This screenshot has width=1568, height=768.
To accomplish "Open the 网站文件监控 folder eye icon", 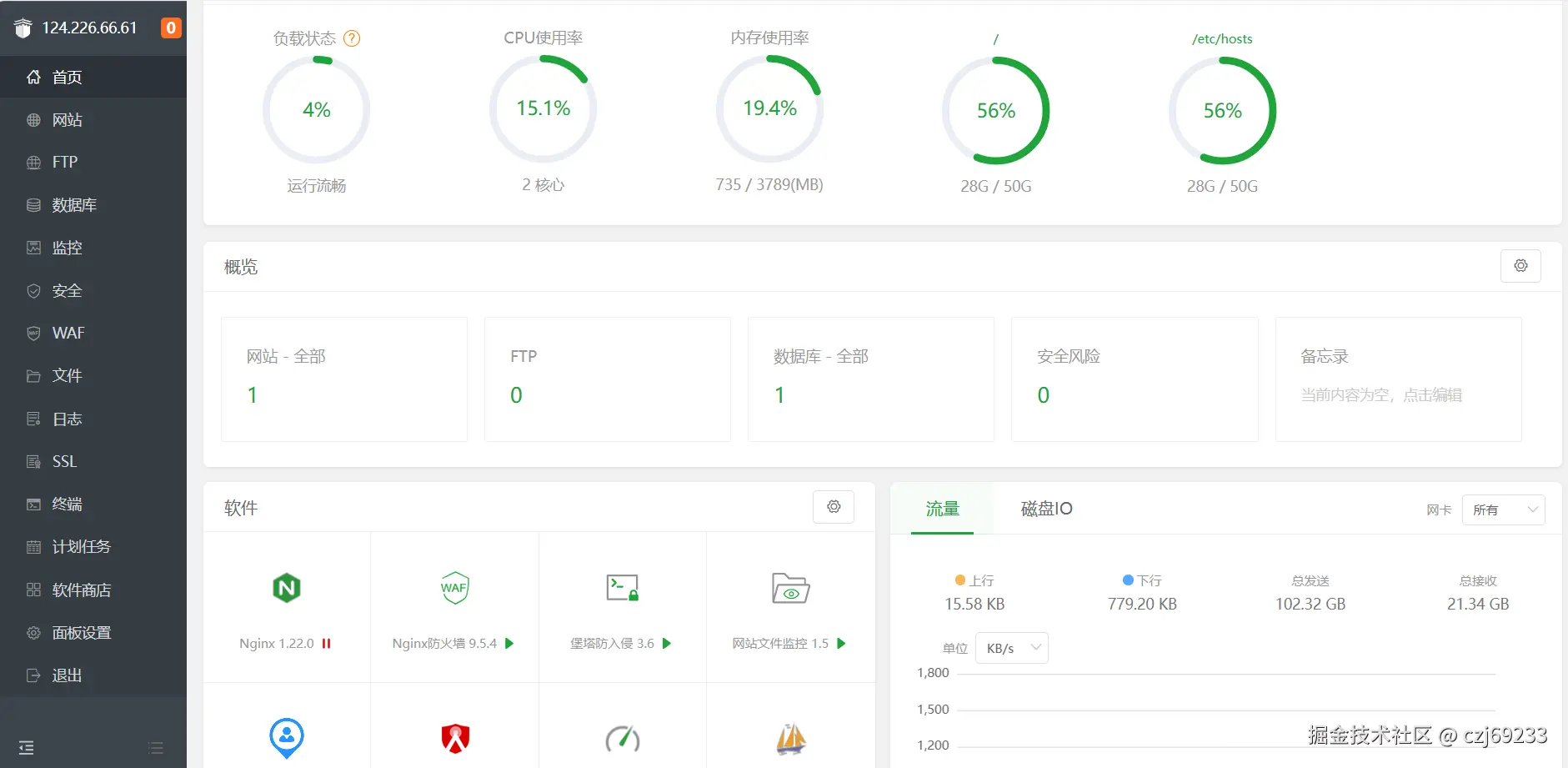I will (790, 588).
